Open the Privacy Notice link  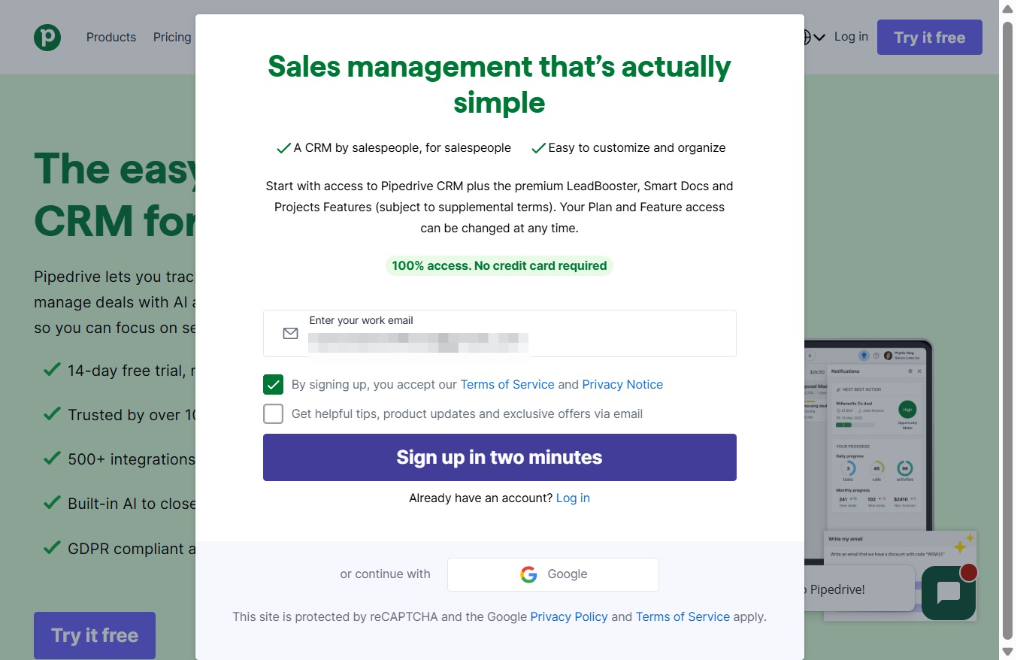tap(622, 385)
